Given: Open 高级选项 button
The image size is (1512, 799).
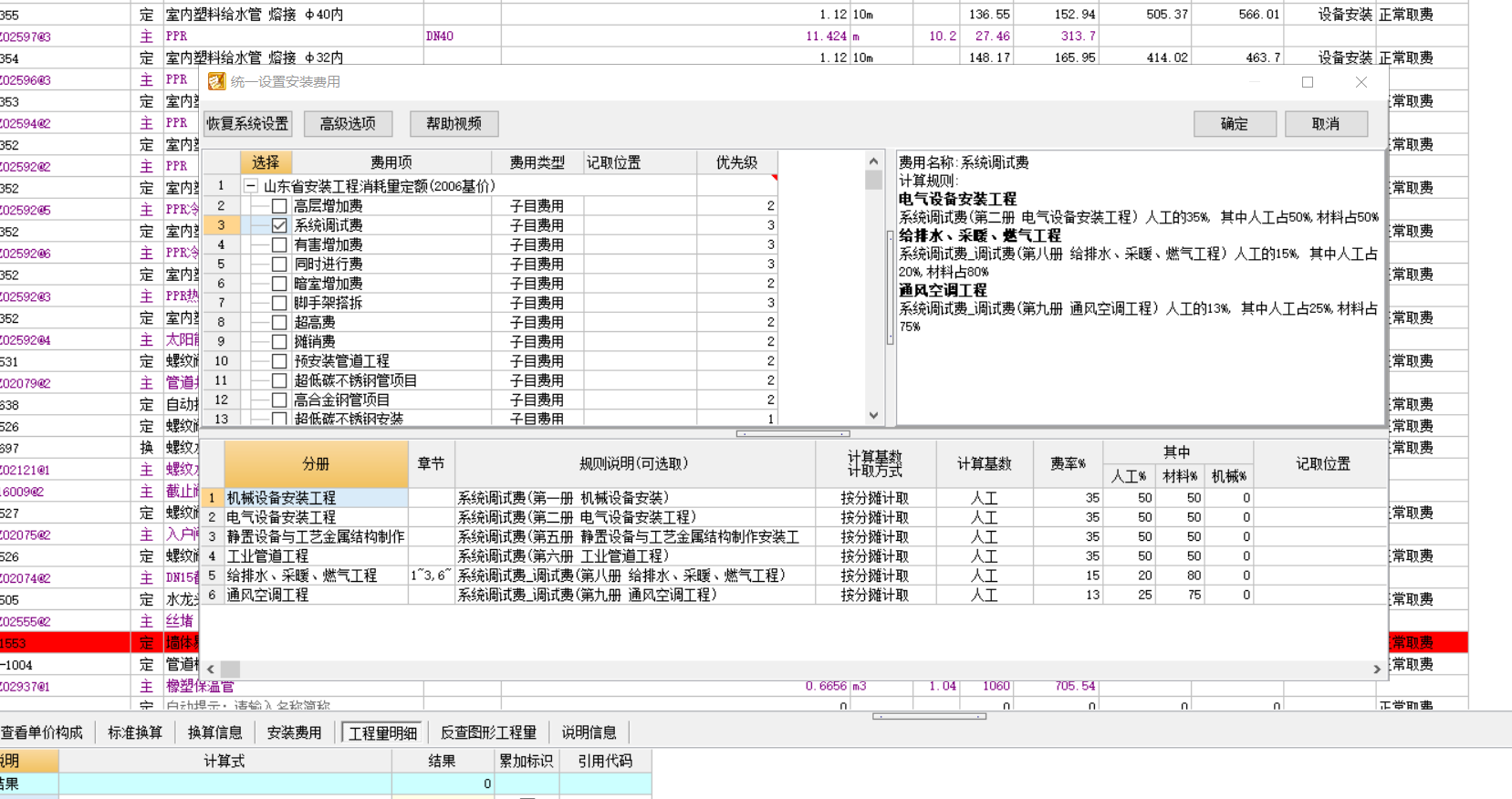Looking at the screenshot, I should point(348,124).
